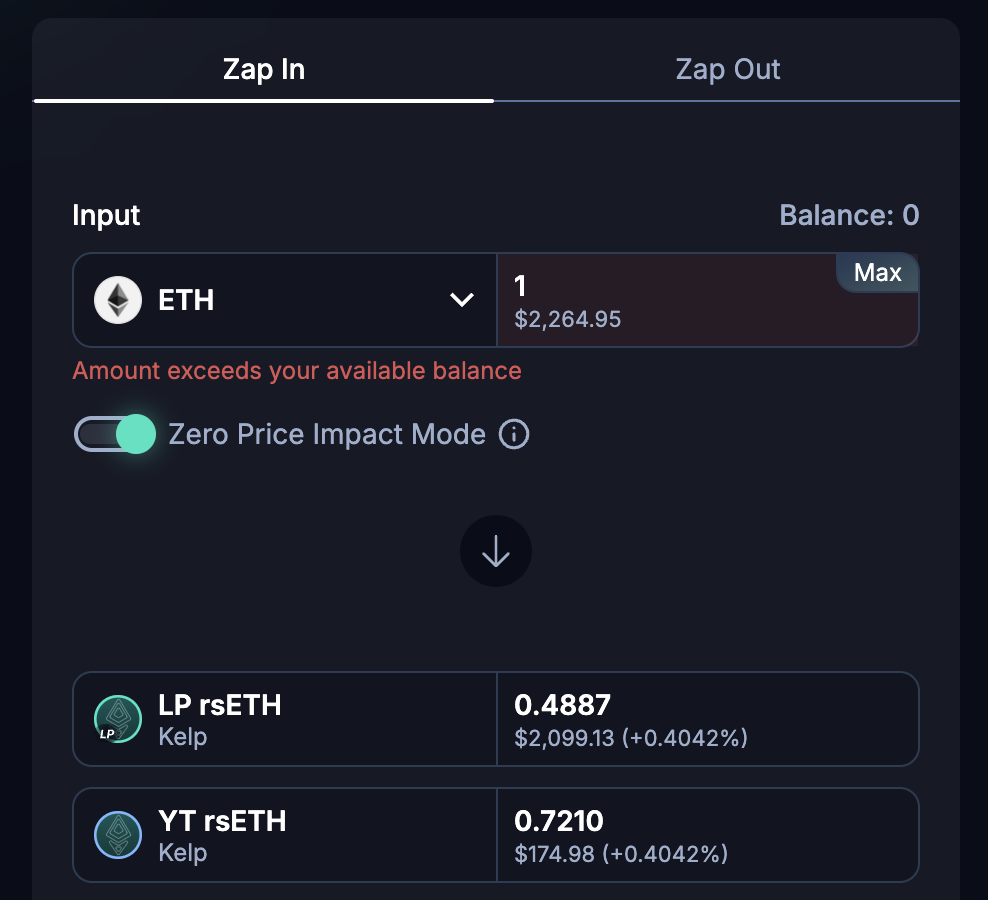Open token selector by clicking ETH label

click(187, 300)
